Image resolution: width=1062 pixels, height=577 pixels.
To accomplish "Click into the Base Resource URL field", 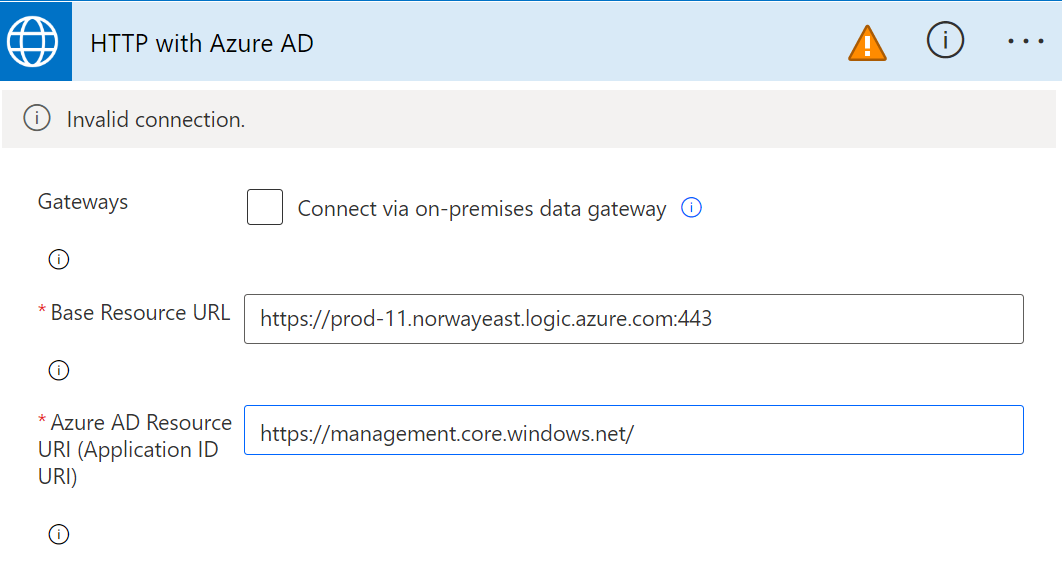I will click(633, 319).
